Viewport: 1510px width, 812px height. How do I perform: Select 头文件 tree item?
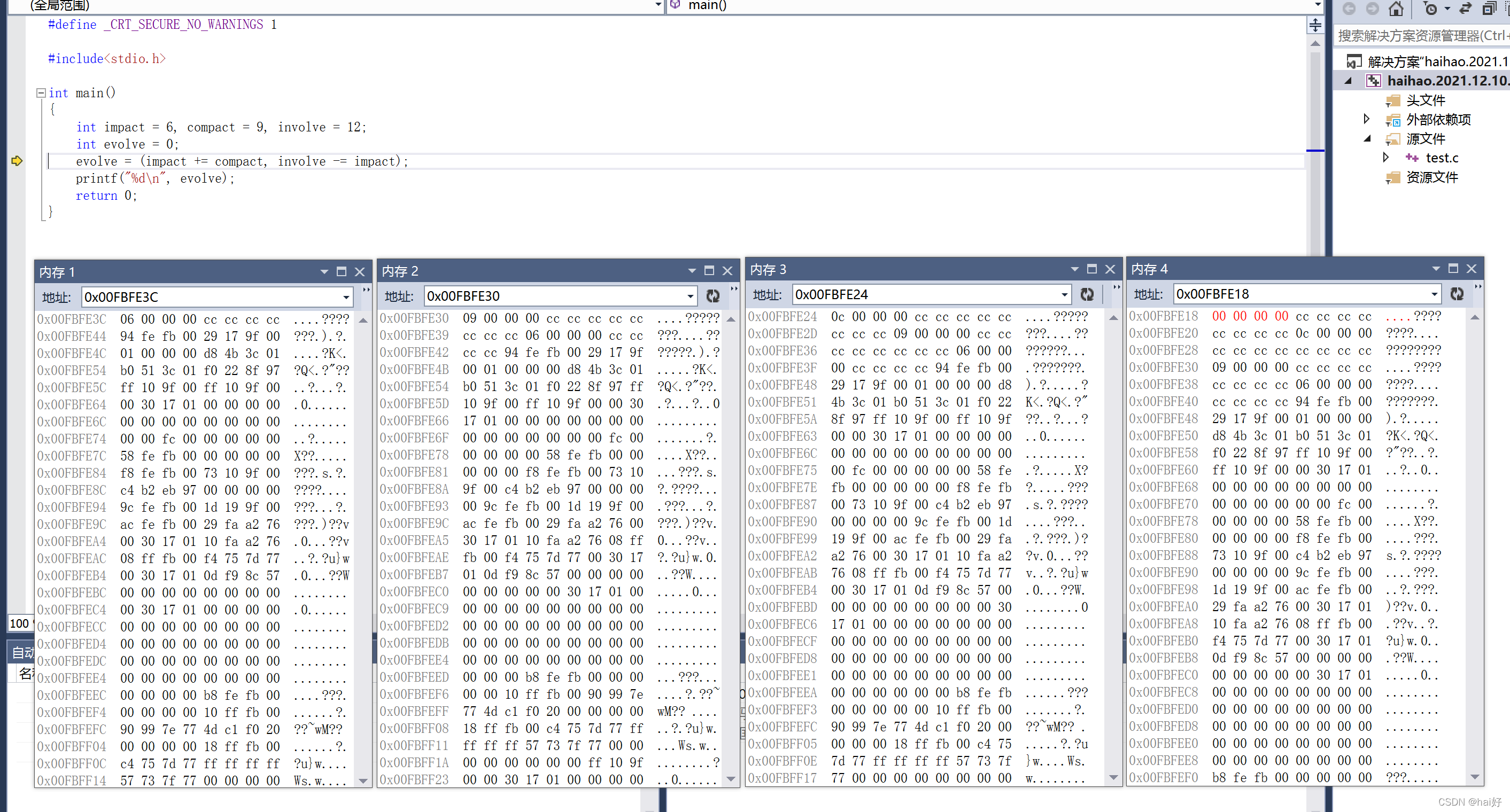click(1426, 100)
